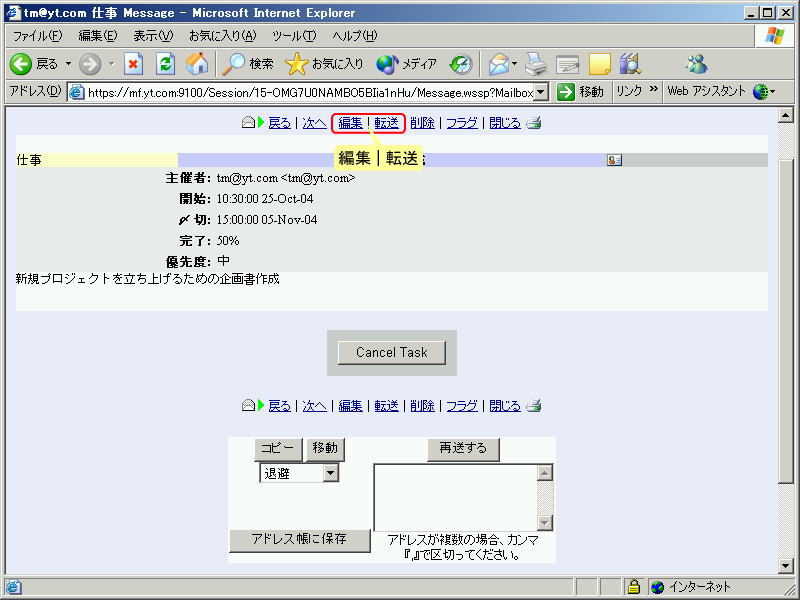Open the ツール(T) menu
800x600 pixels.
click(x=294, y=36)
